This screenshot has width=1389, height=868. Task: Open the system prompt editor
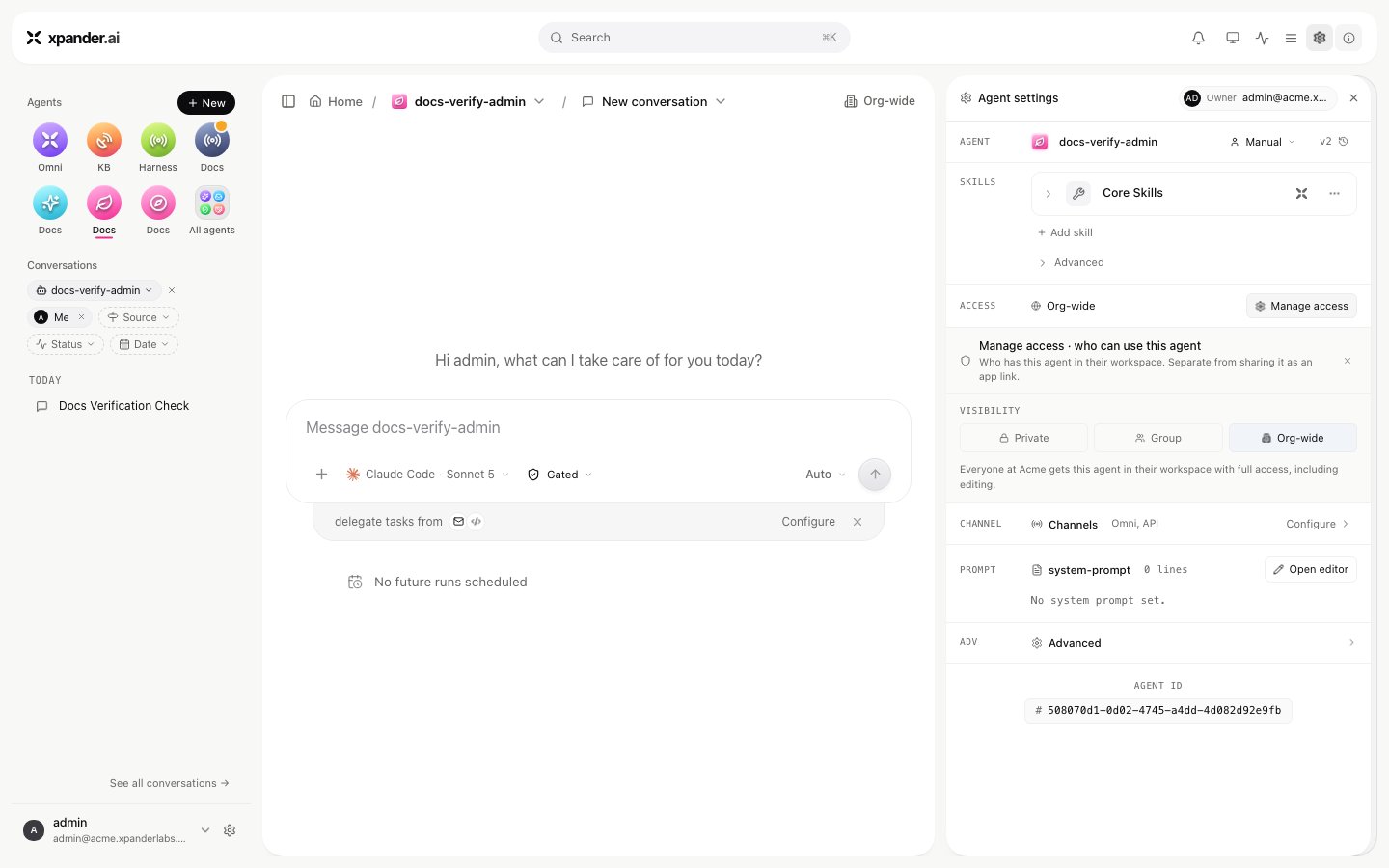click(x=1311, y=570)
